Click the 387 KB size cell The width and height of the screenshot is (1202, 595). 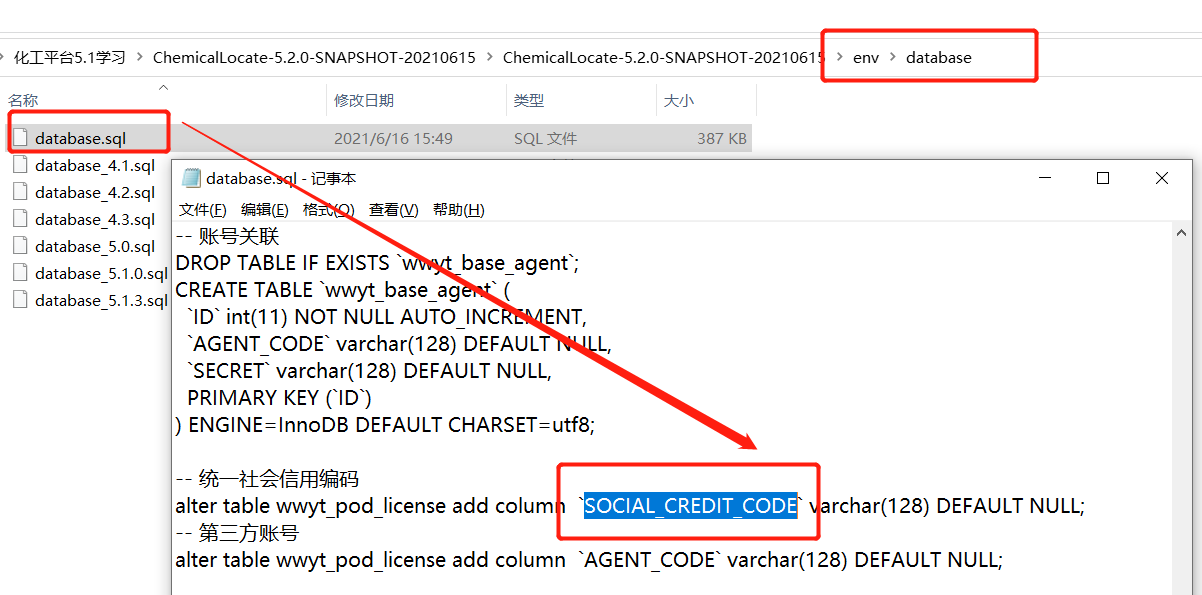point(722,138)
